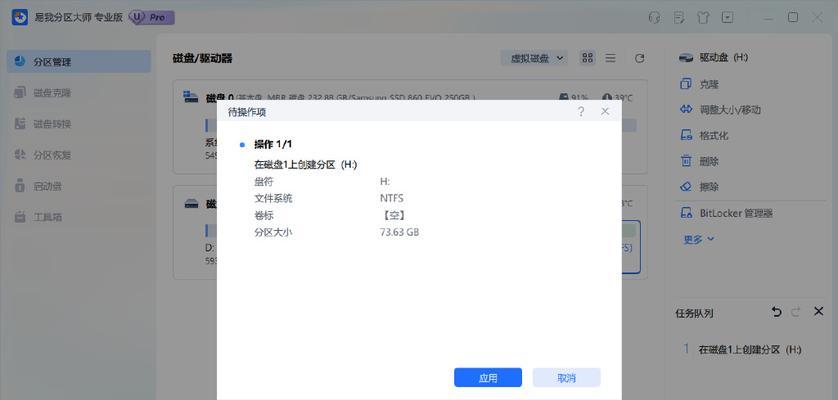Click the 39°C temperature indicator

(617, 98)
